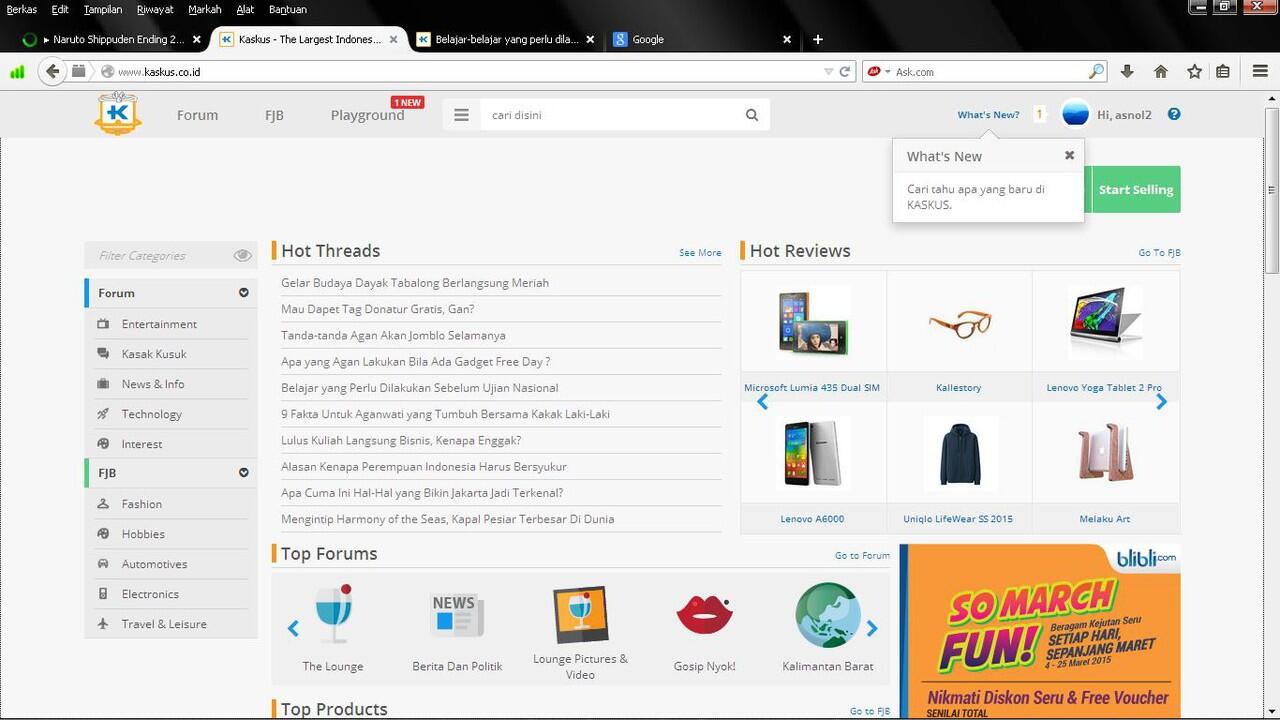This screenshot has width=1280, height=720.
Task: Click the Start Selling button
Action: point(1136,189)
